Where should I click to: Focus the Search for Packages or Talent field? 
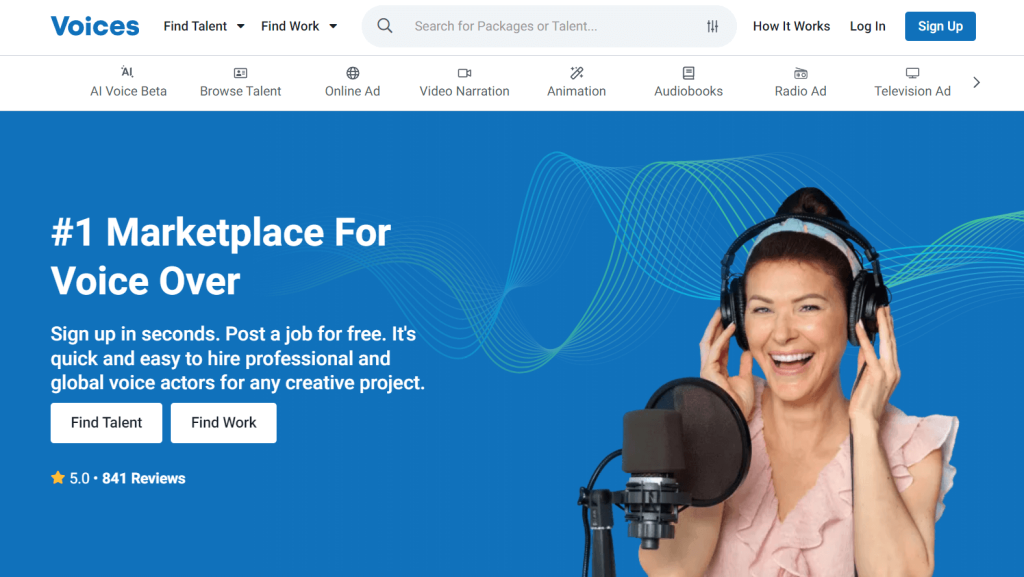(x=551, y=26)
